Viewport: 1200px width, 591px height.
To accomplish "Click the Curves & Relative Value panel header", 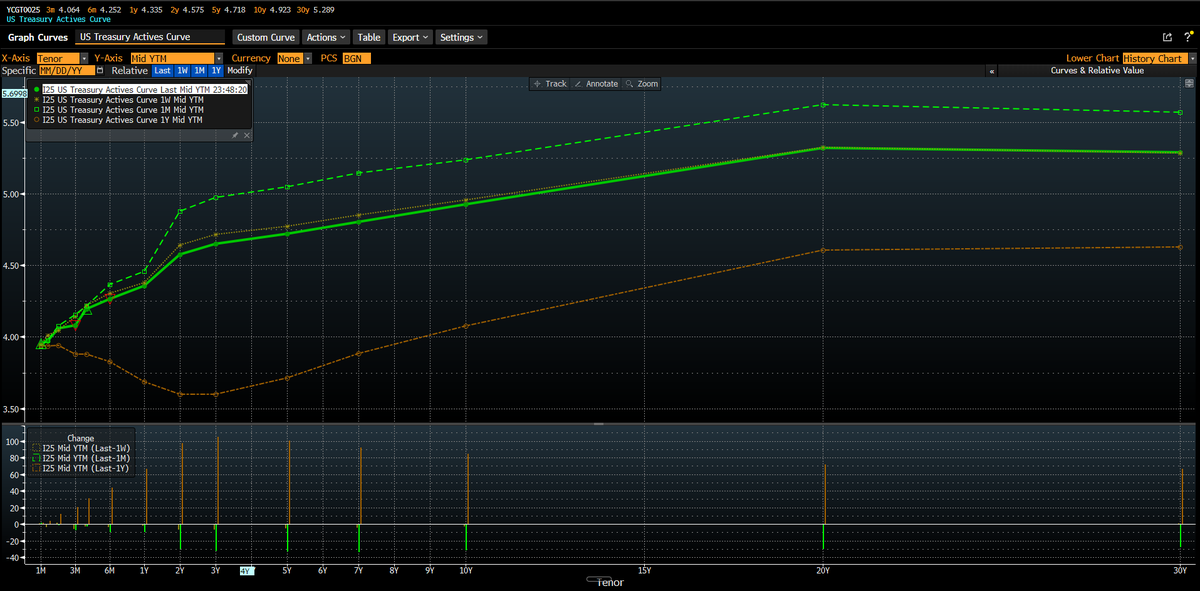I will [1097, 71].
